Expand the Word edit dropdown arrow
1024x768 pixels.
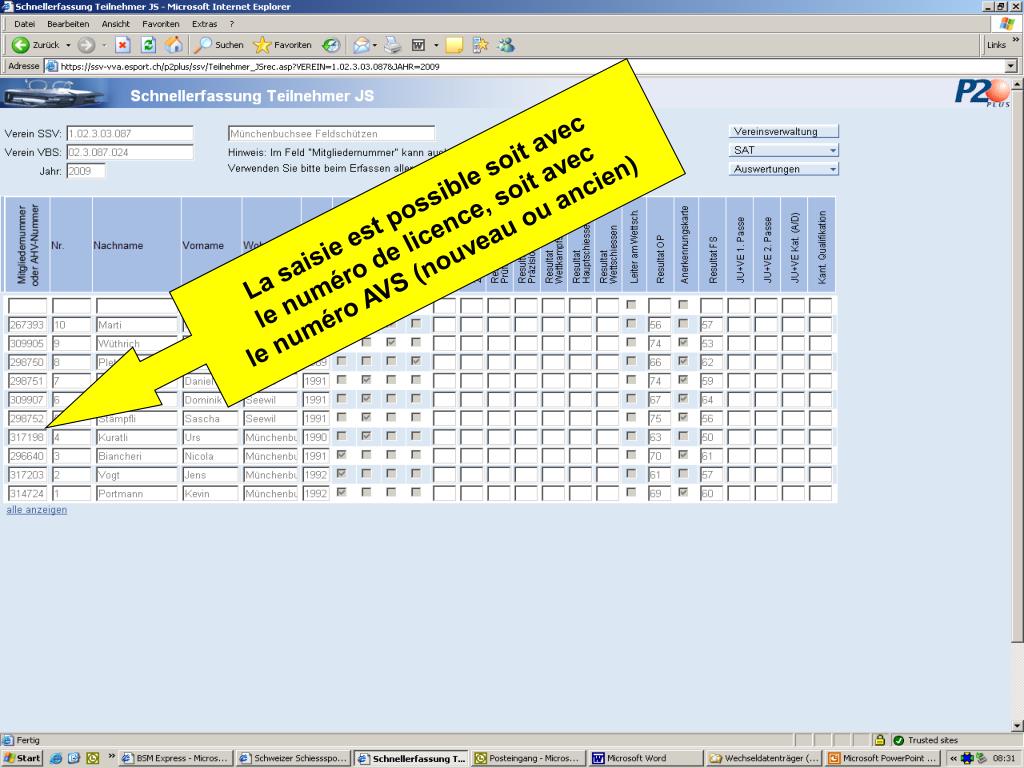436,45
